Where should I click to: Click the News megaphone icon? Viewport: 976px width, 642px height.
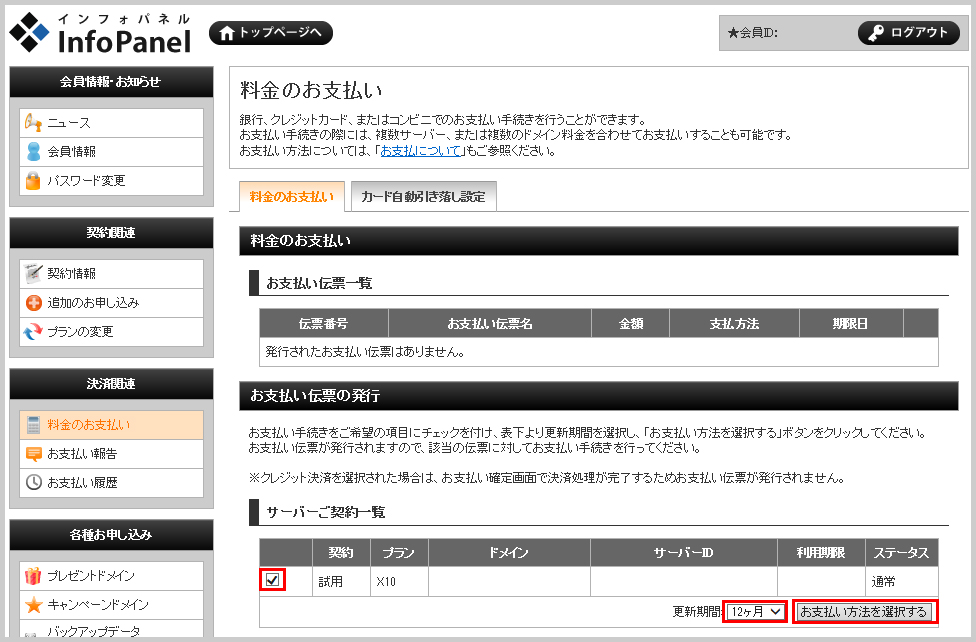[33, 123]
